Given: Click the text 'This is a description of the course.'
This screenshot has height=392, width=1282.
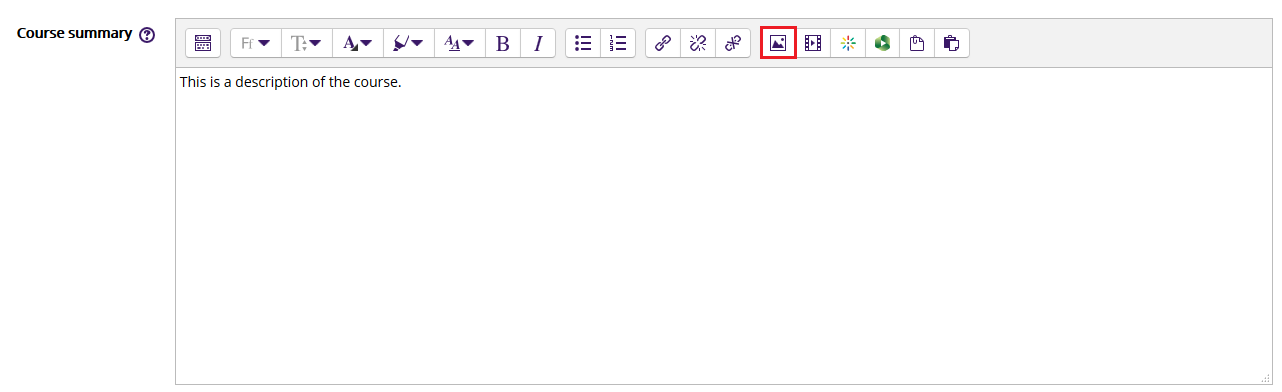Looking at the screenshot, I should (290, 82).
